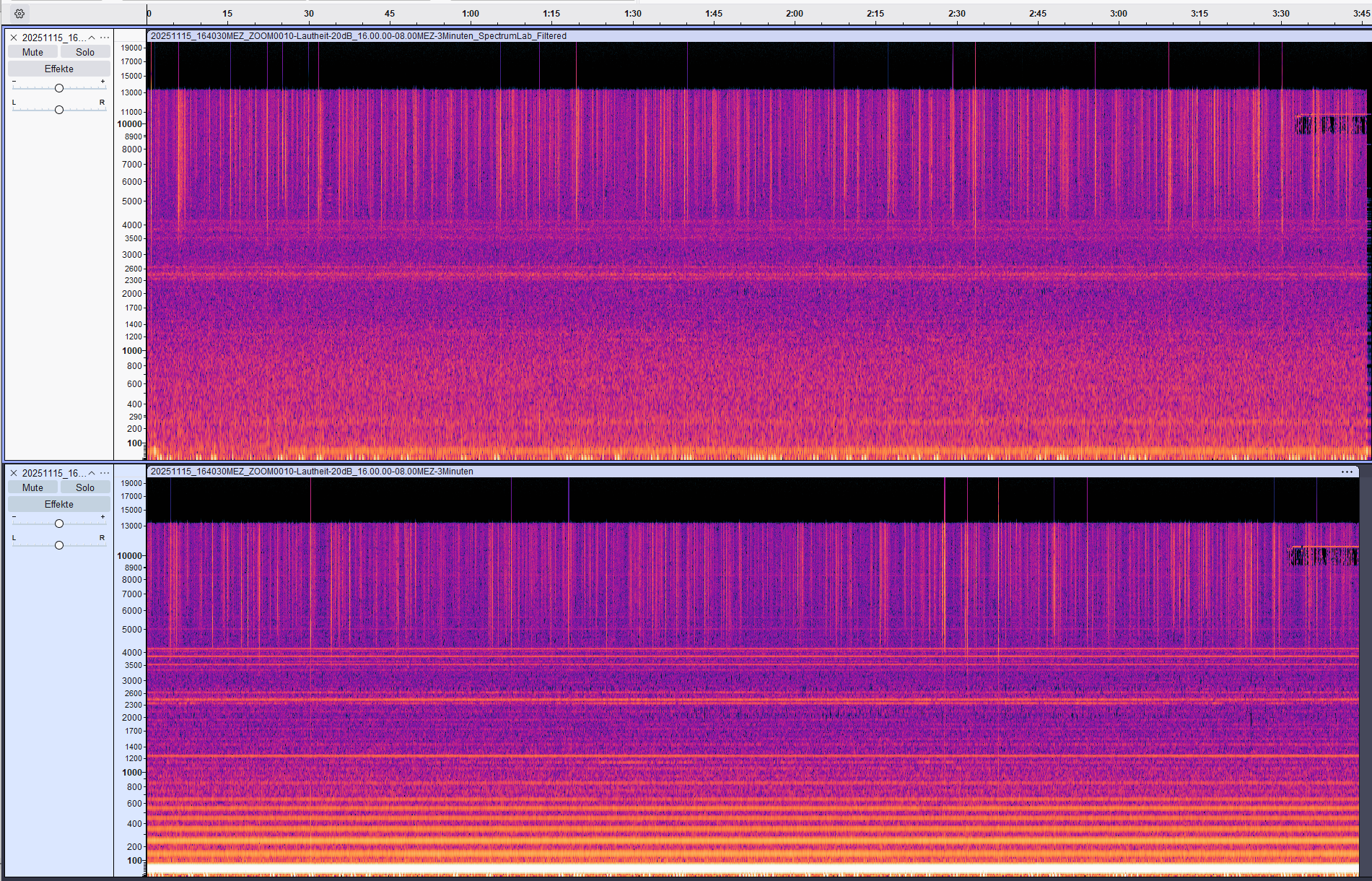Image resolution: width=1372 pixels, height=881 pixels.
Task: Click the 2:30 mark on the timeline ruler
Action: [x=956, y=14]
